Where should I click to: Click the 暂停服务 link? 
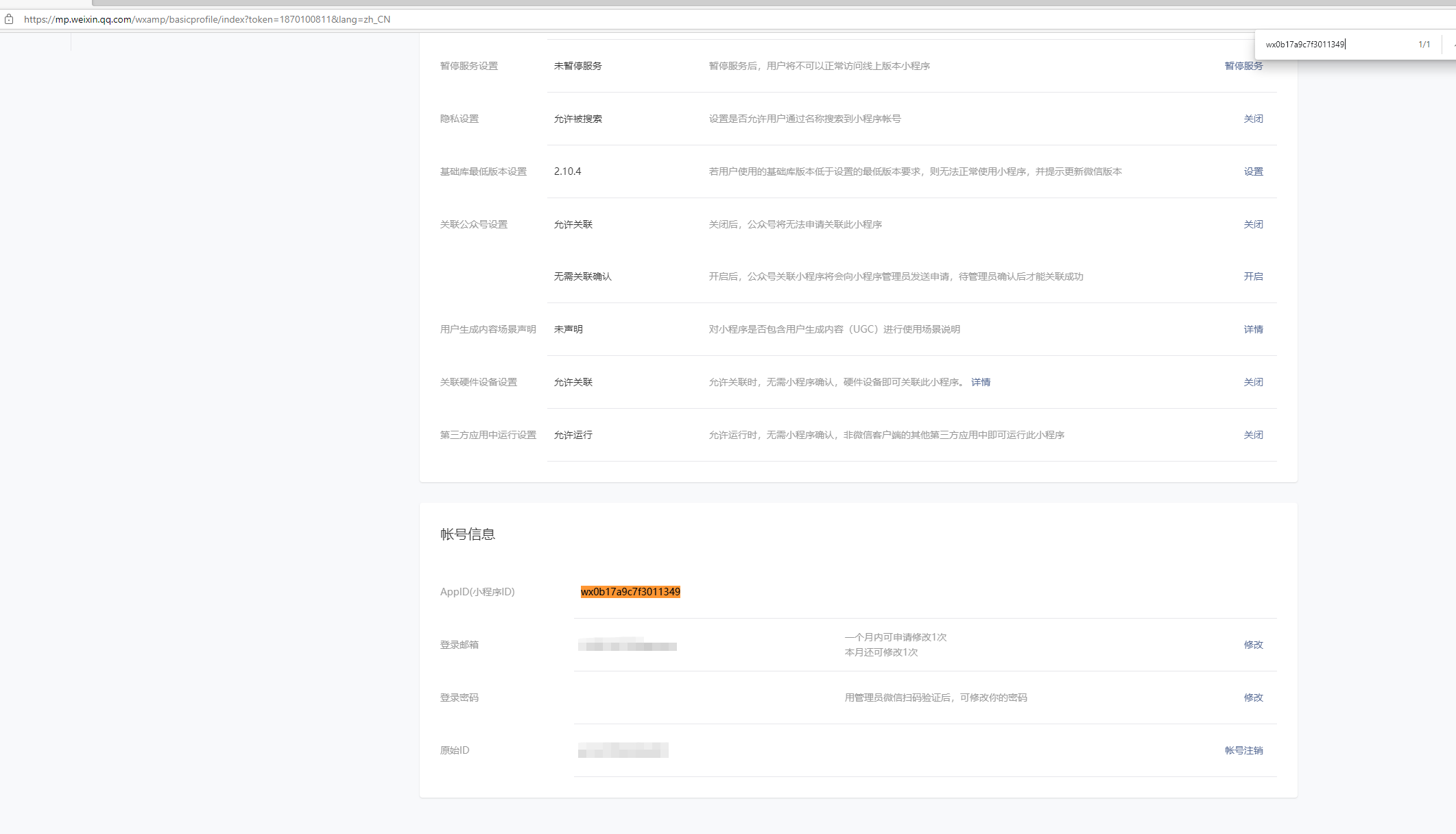[x=1243, y=66]
